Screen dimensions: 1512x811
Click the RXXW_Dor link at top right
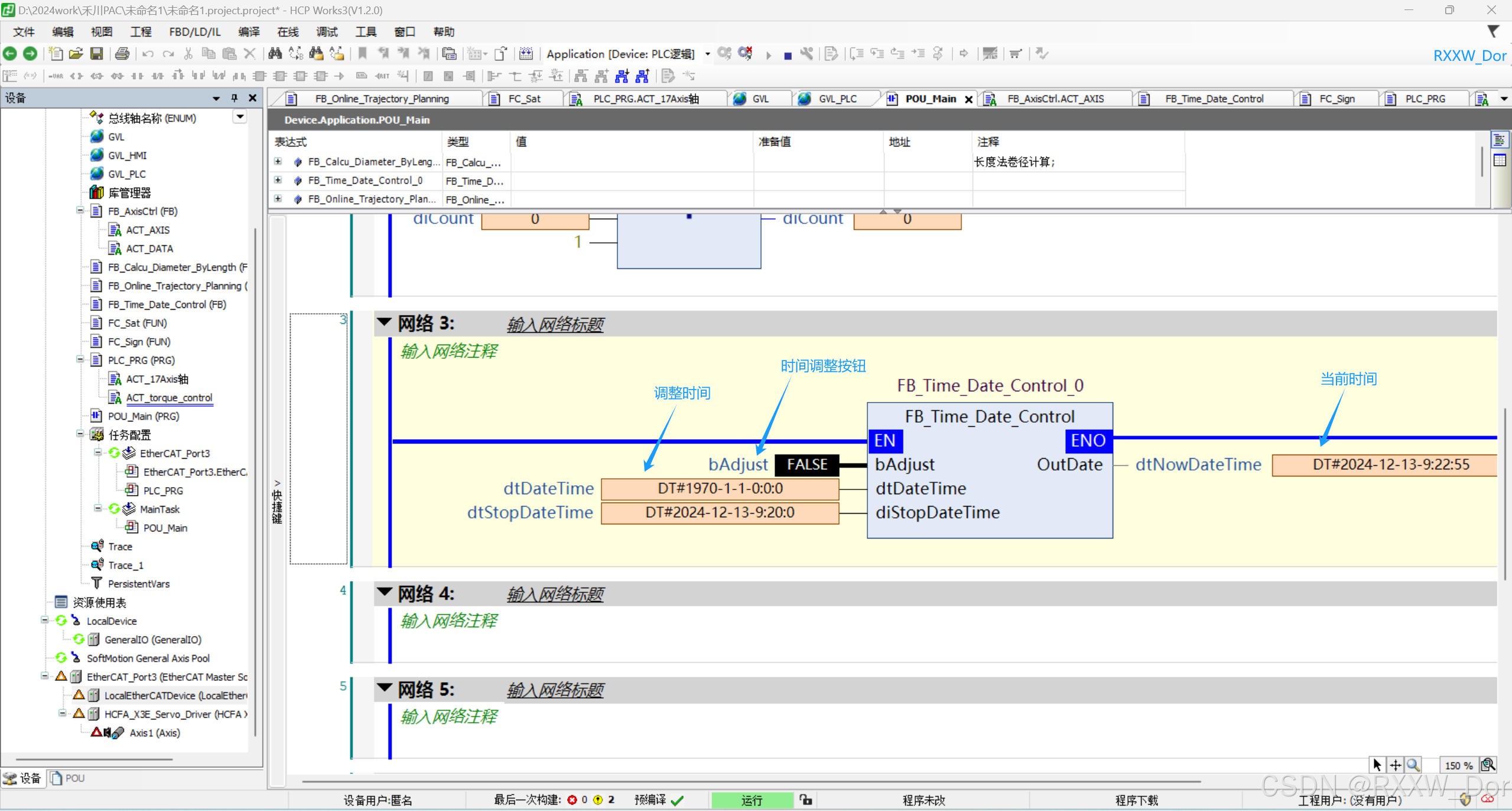point(1469,56)
